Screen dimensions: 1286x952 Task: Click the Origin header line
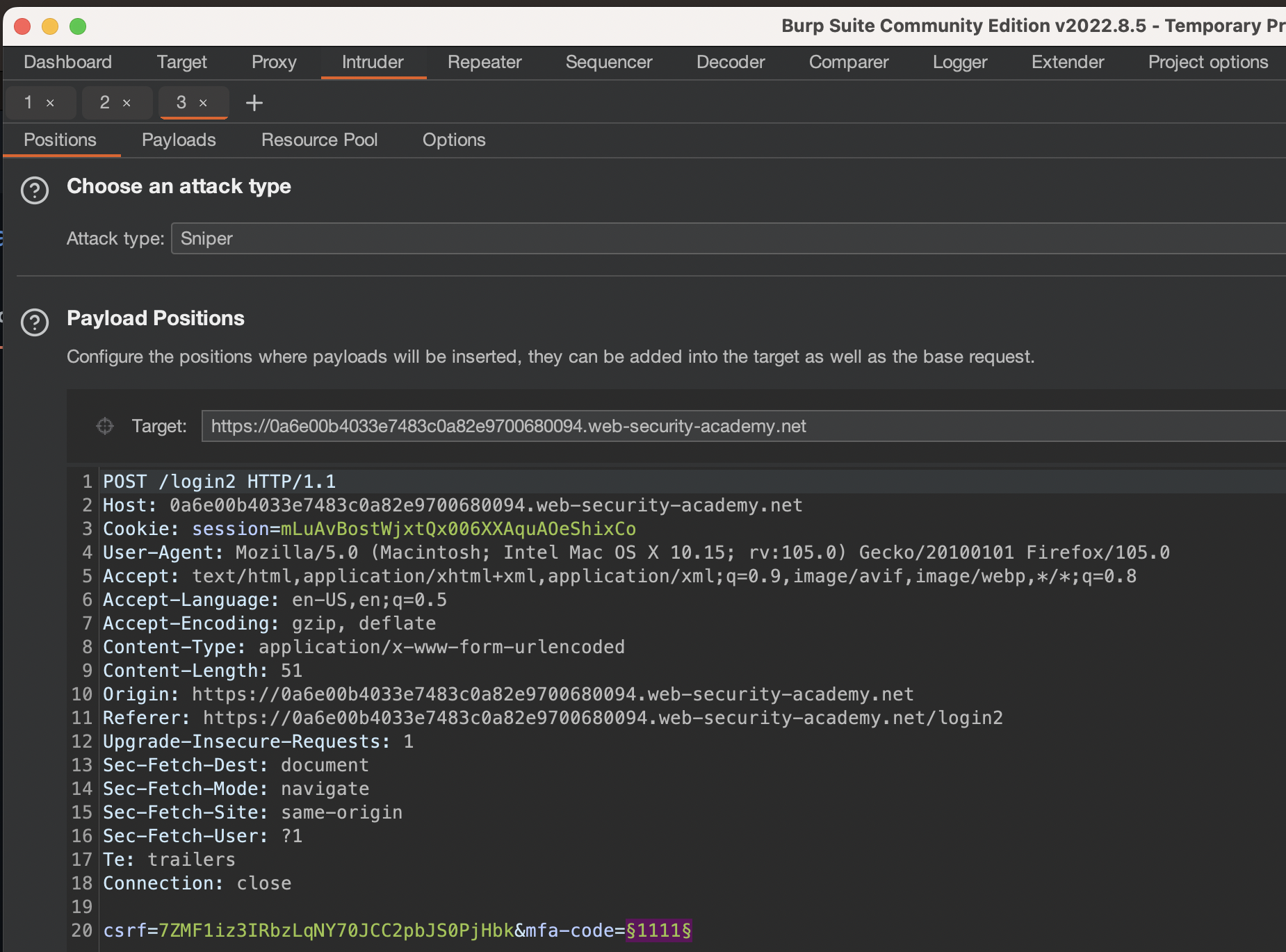coord(508,694)
